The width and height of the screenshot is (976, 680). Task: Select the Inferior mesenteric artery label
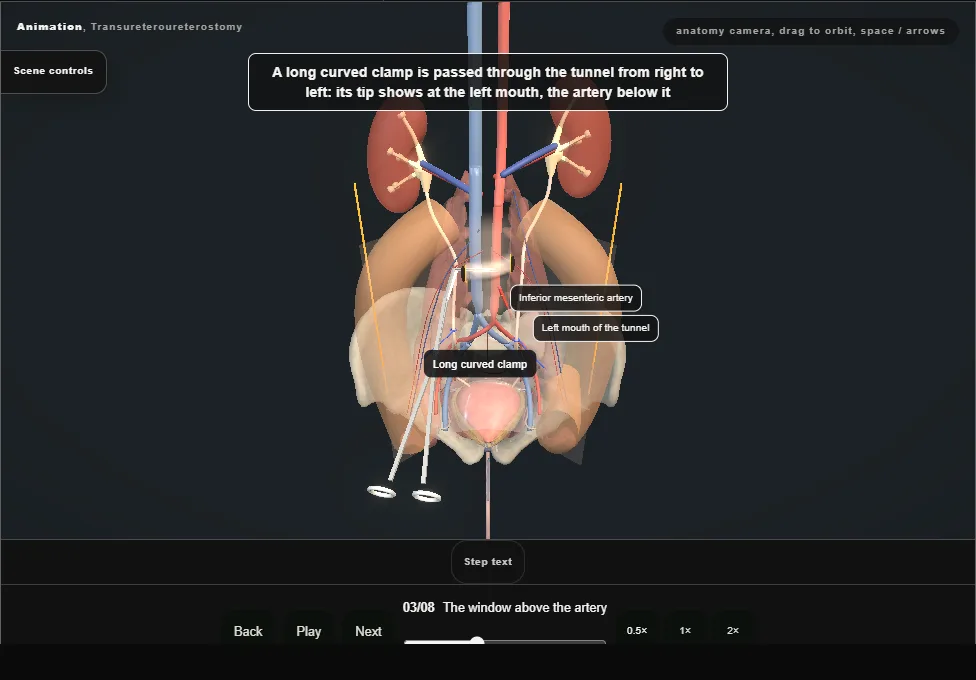click(576, 298)
